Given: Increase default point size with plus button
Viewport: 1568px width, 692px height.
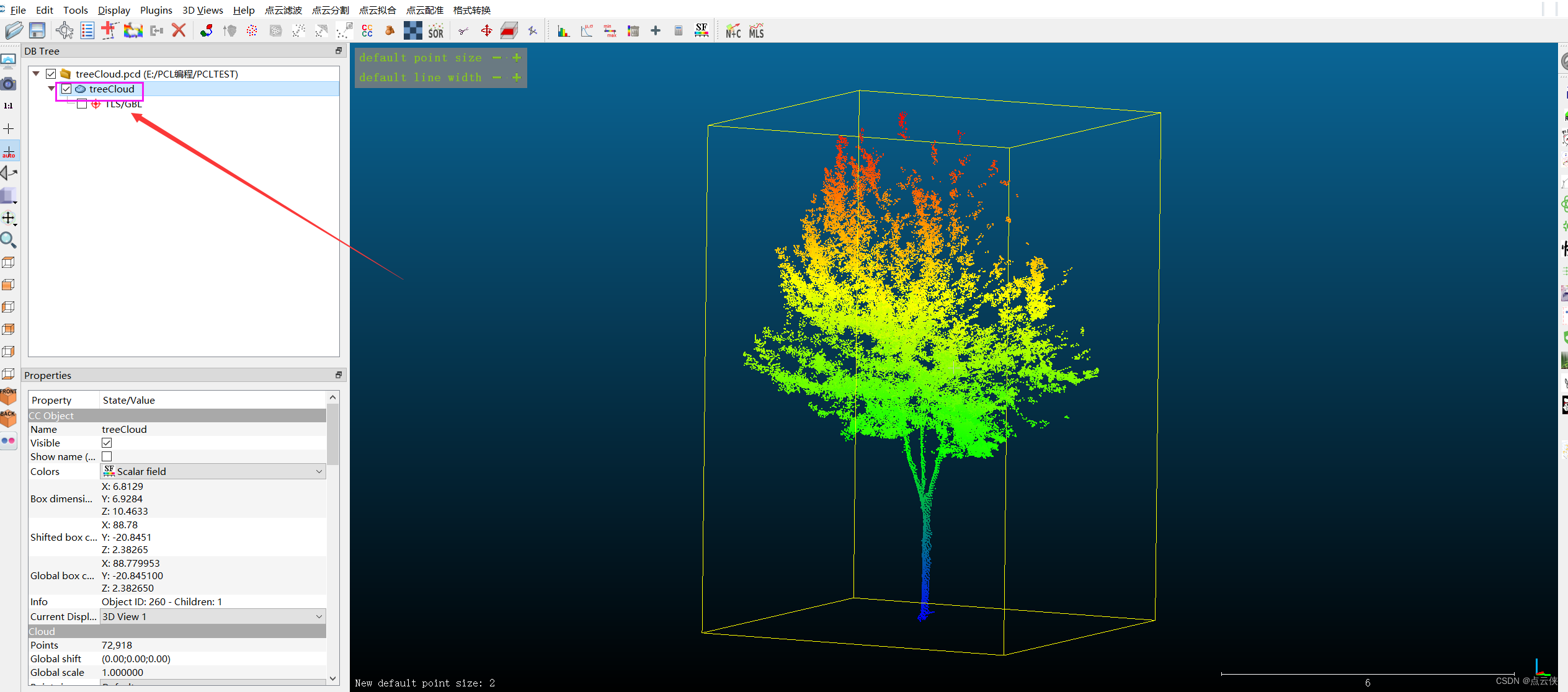Looking at the screenshot, I should coord(517,58).
